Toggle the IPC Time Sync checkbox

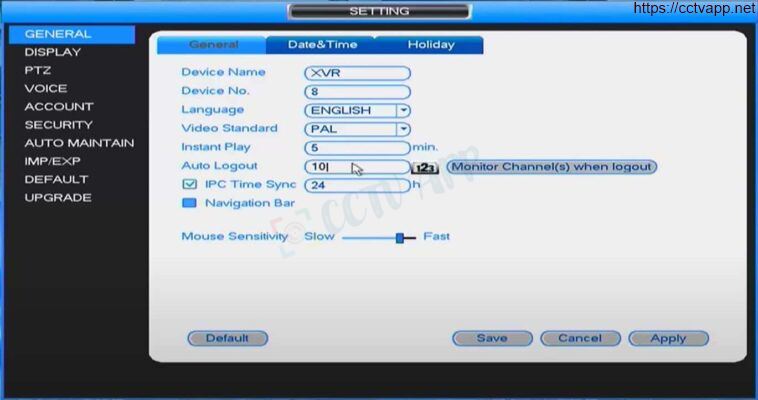click(x=190, y=184)
